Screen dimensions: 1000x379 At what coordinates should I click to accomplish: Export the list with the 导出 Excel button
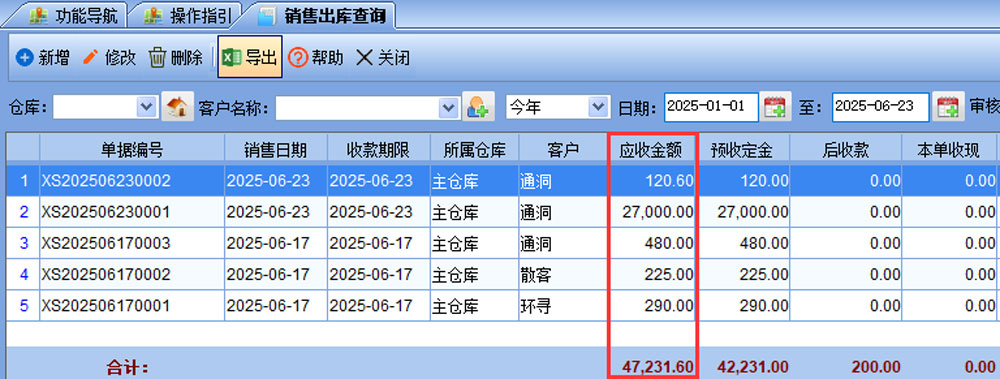click(249, 57)
